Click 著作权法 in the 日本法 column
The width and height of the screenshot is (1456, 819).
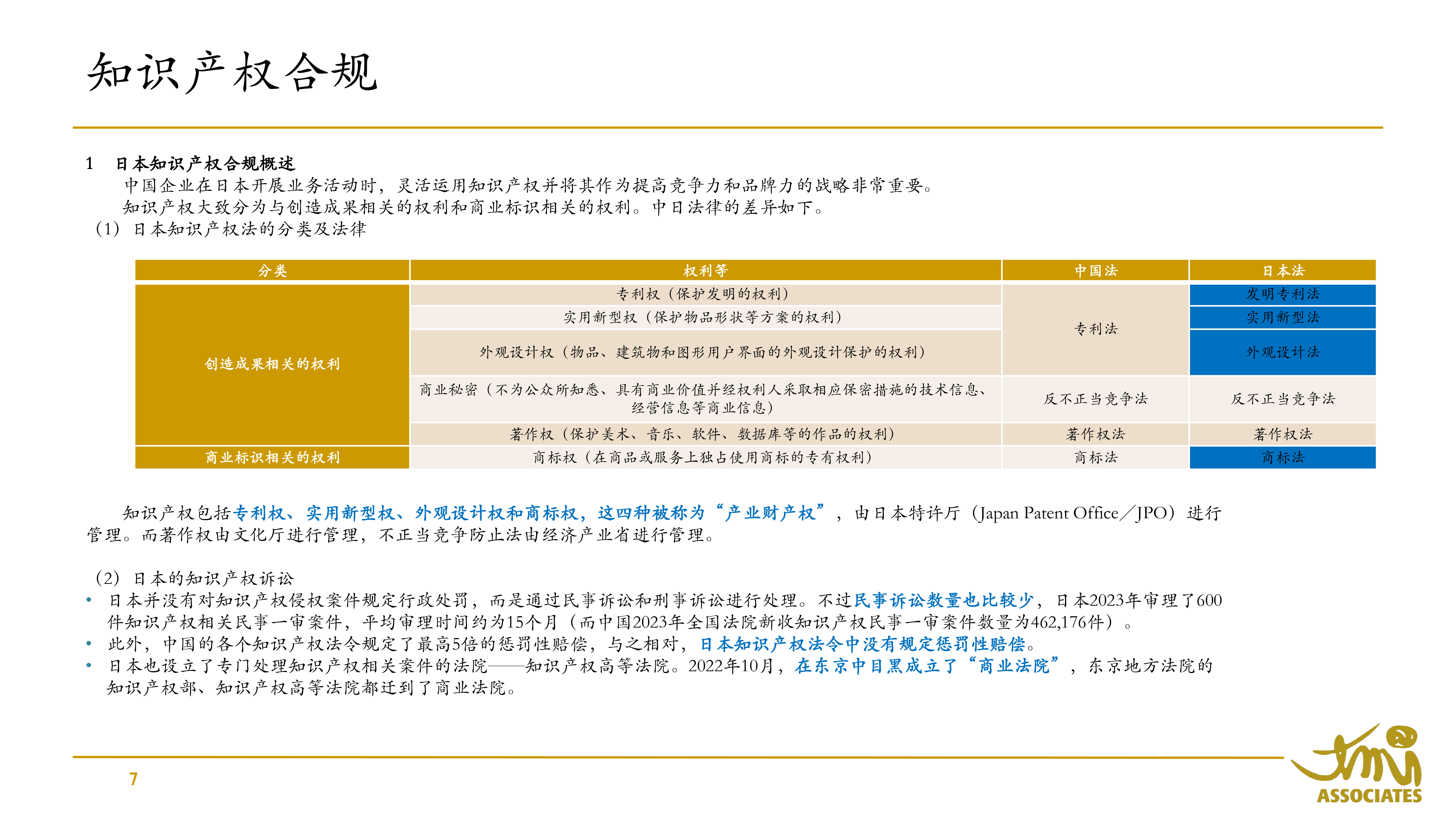(x=1283, y=434)
